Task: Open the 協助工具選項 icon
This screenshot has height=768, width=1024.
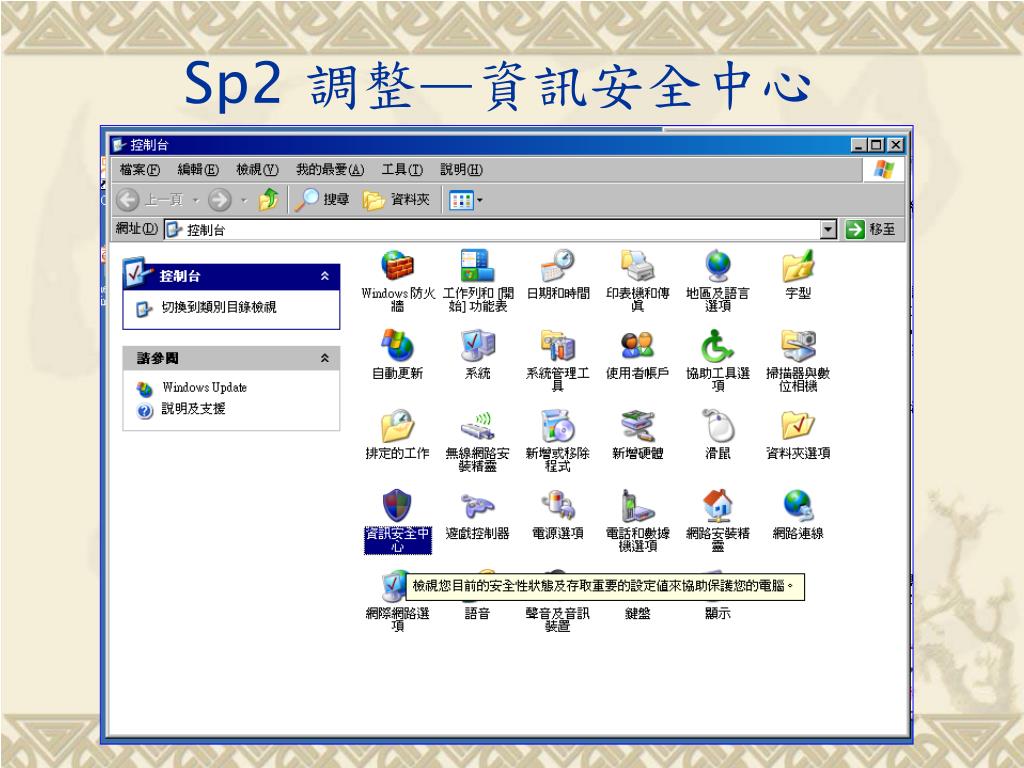Action: point(718,345)
